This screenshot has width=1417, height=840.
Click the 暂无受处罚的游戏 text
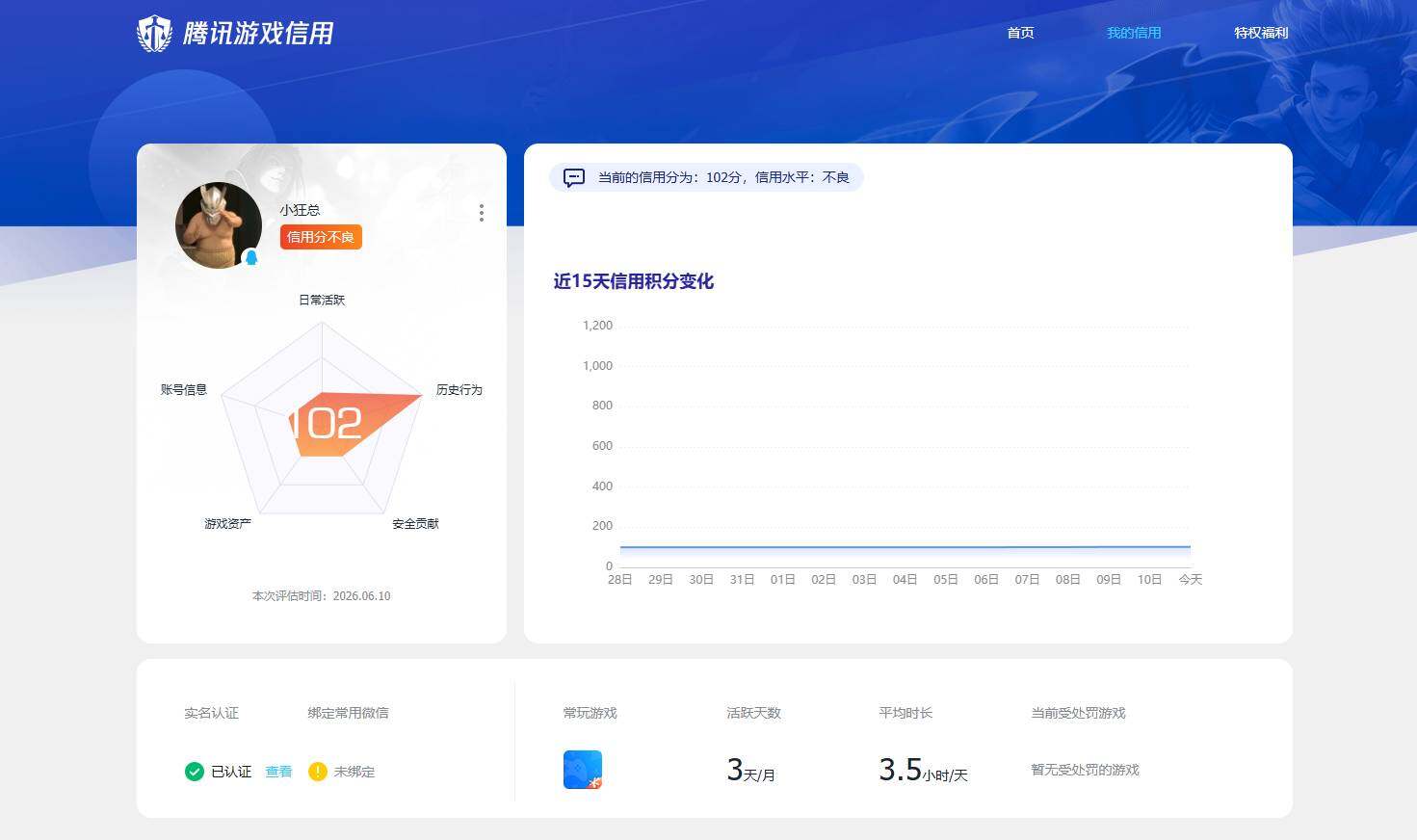[1085, 770]
